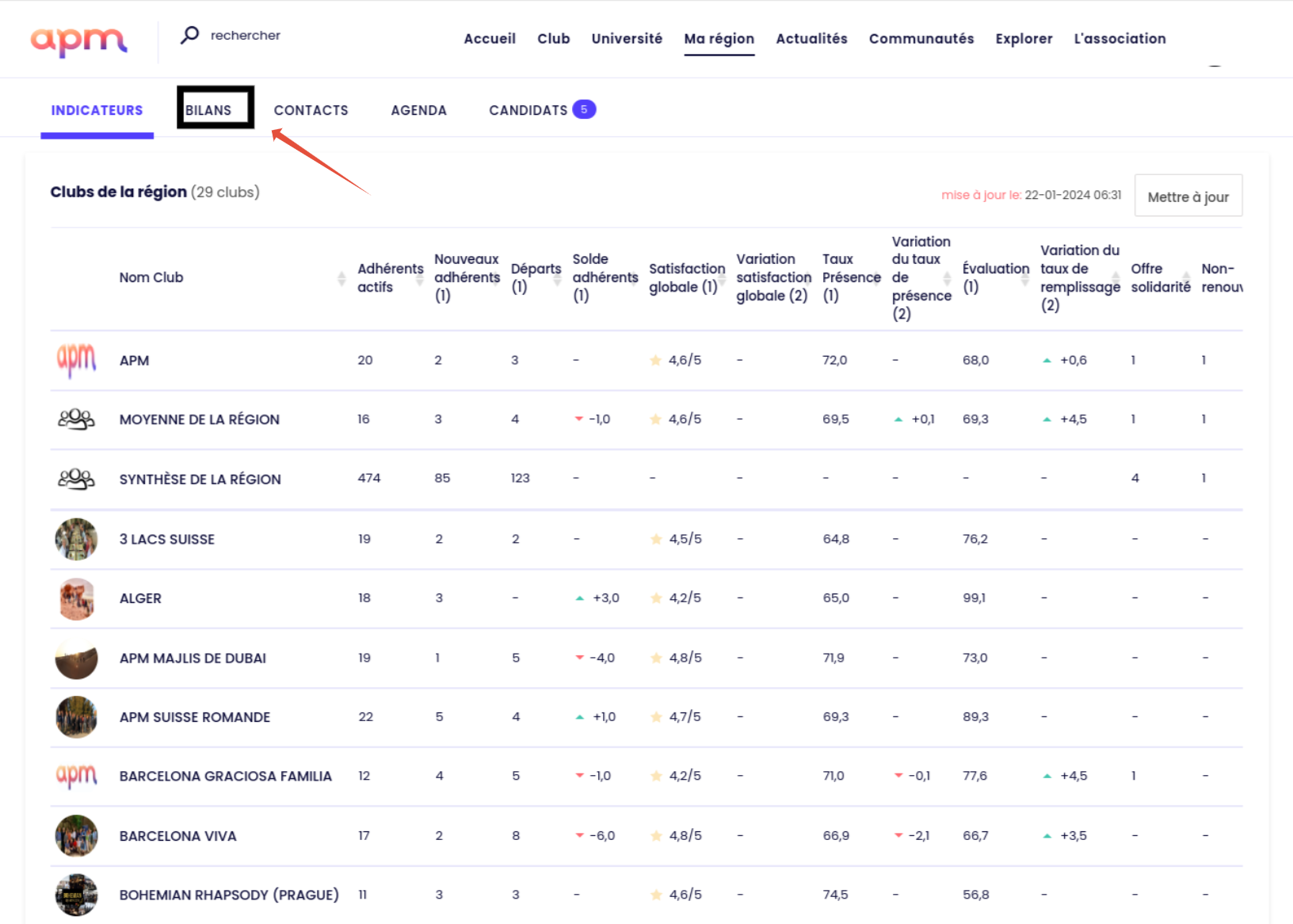Open the ALGER club name
This screenshot has height=924, width=1293.
point(140,598)
